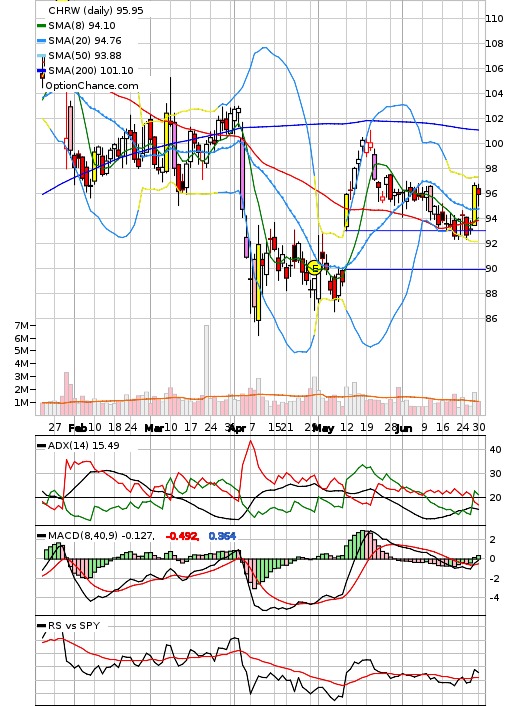Select the Feb date axis label
526x706 pixels.
pyautogui.click(x=77, y=428)
